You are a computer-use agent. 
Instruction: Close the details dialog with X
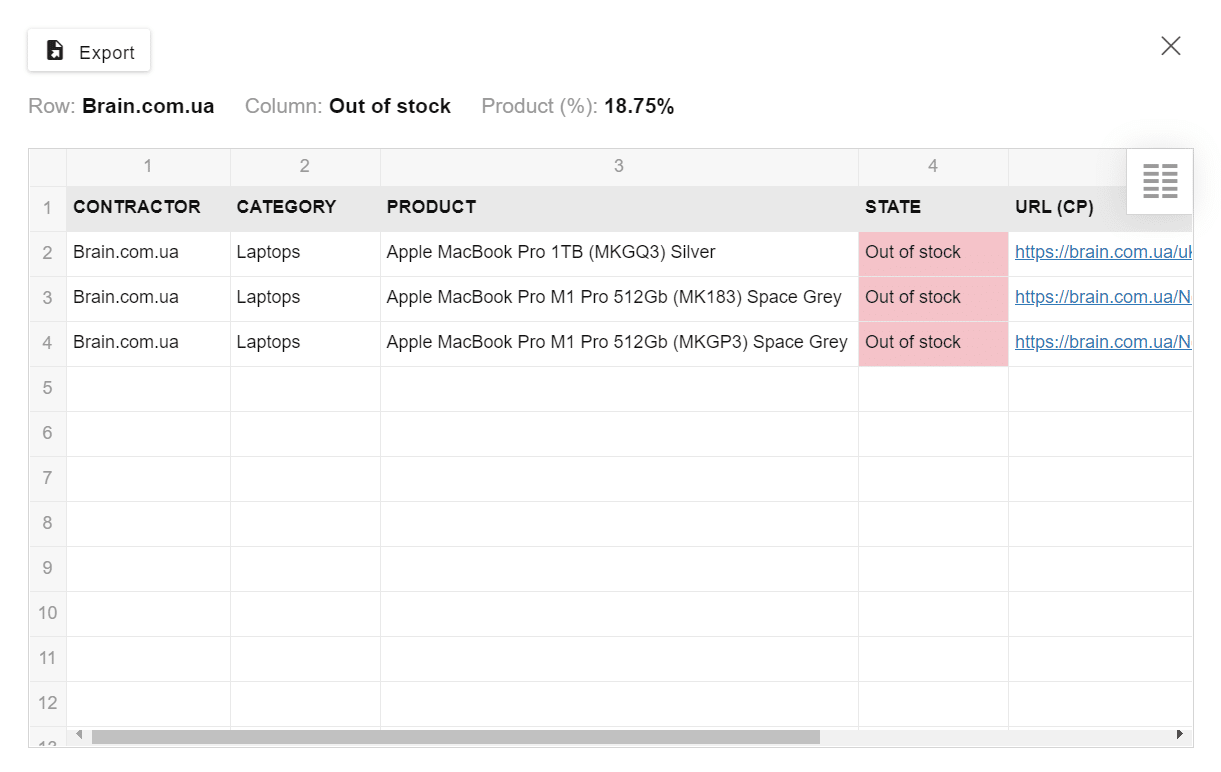point(1170,46)
